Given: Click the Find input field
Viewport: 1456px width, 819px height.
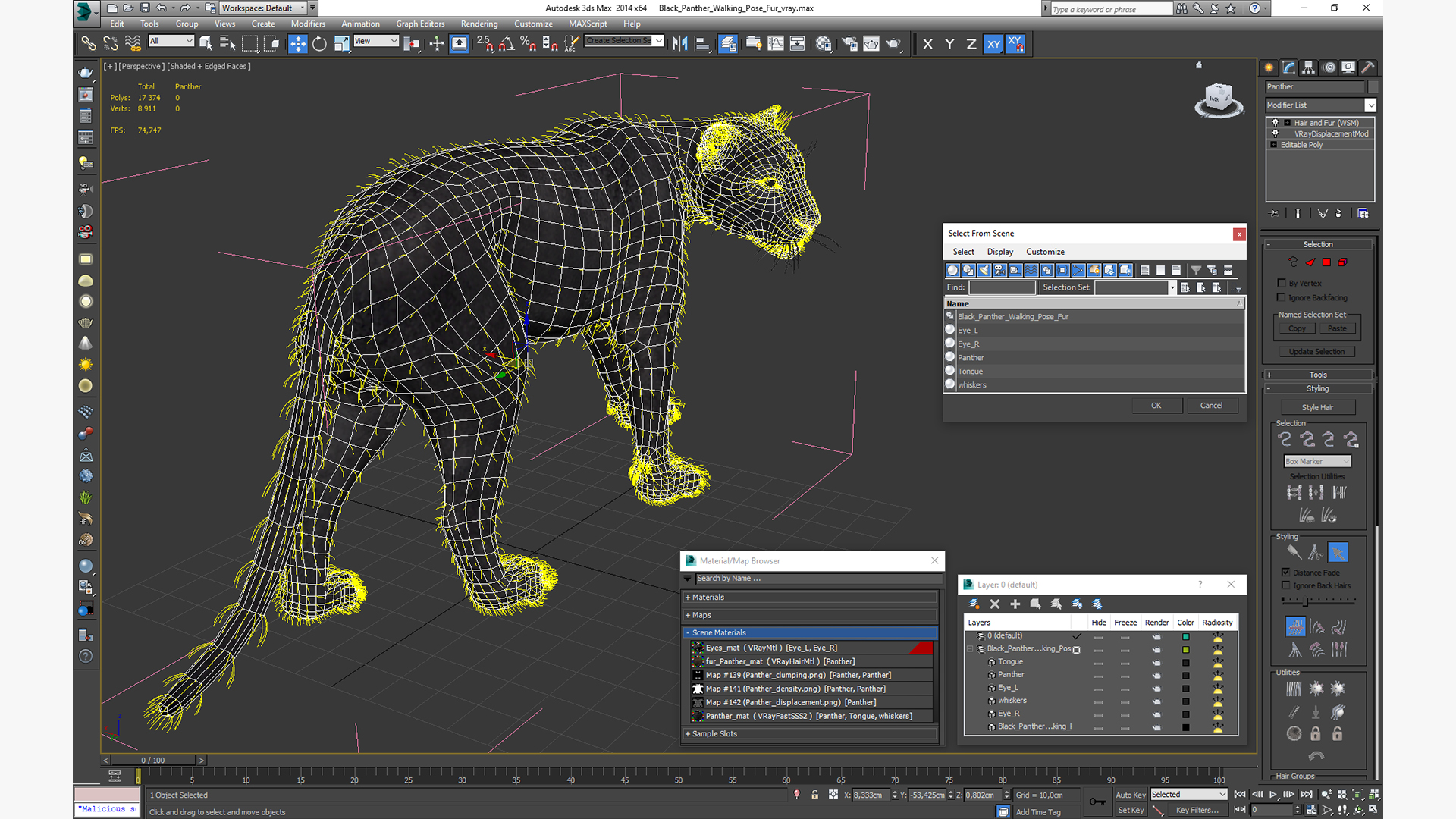Looking at the screenshot, I should (1002, 287).
